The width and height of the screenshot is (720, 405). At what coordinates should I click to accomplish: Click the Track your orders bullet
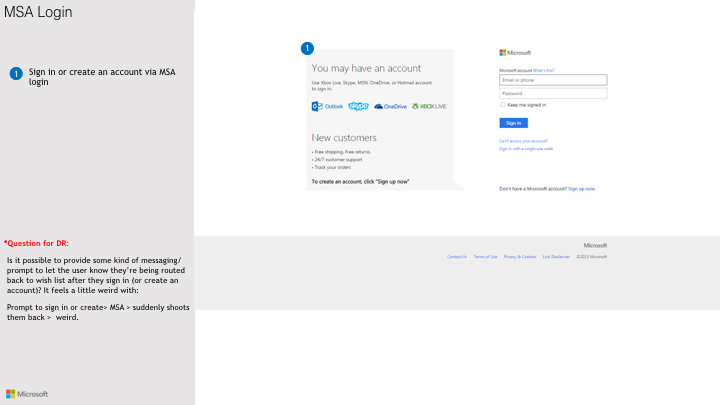[331, 168]
